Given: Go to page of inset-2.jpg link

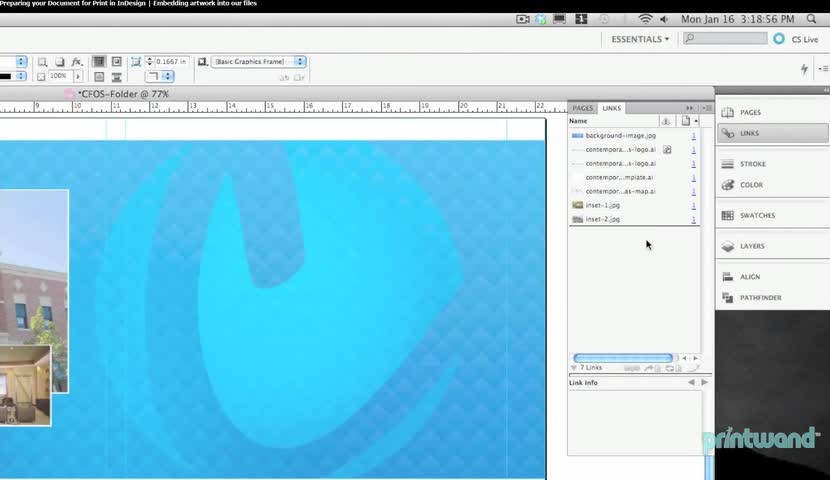Looking at the screenshot, I should click(693, 219).
